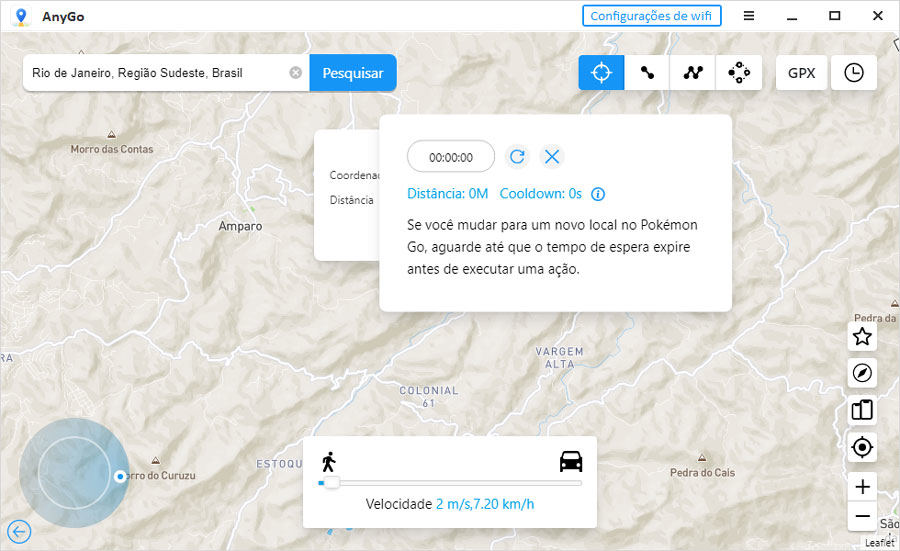Open the multi-device phone icon
This screenshot has width=900, height=551.
coord(862,410)
